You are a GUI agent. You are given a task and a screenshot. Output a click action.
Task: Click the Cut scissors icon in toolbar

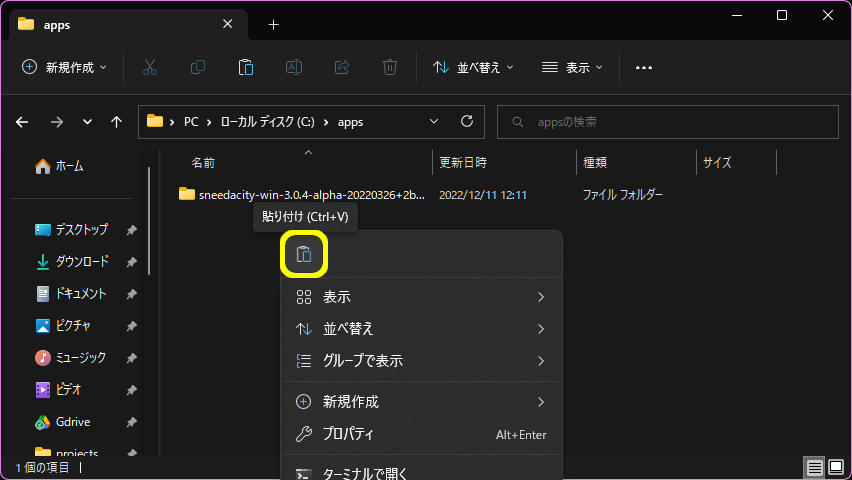pyautogui.click(x=150, y=67)
